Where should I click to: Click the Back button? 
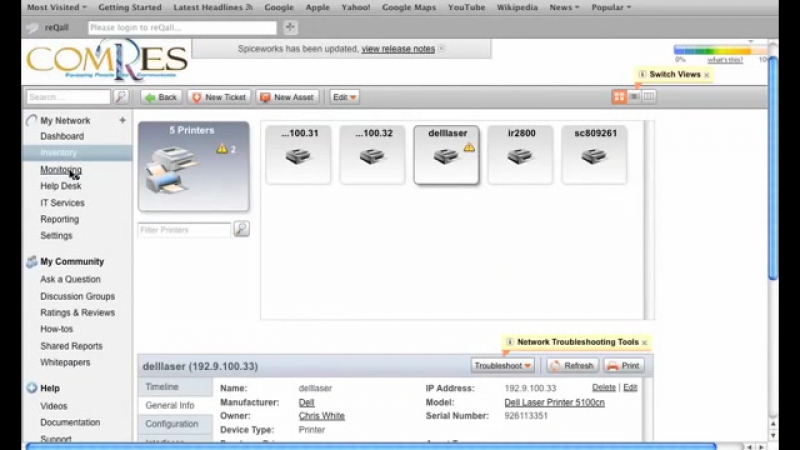(x=161, y=97)
